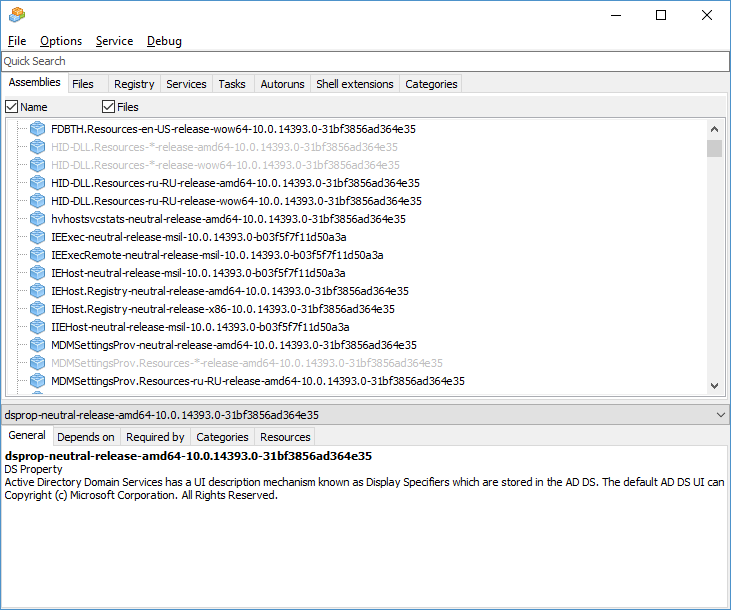731x610 pixels.
Task: Open the Options menu
Action: coord(61,41)
